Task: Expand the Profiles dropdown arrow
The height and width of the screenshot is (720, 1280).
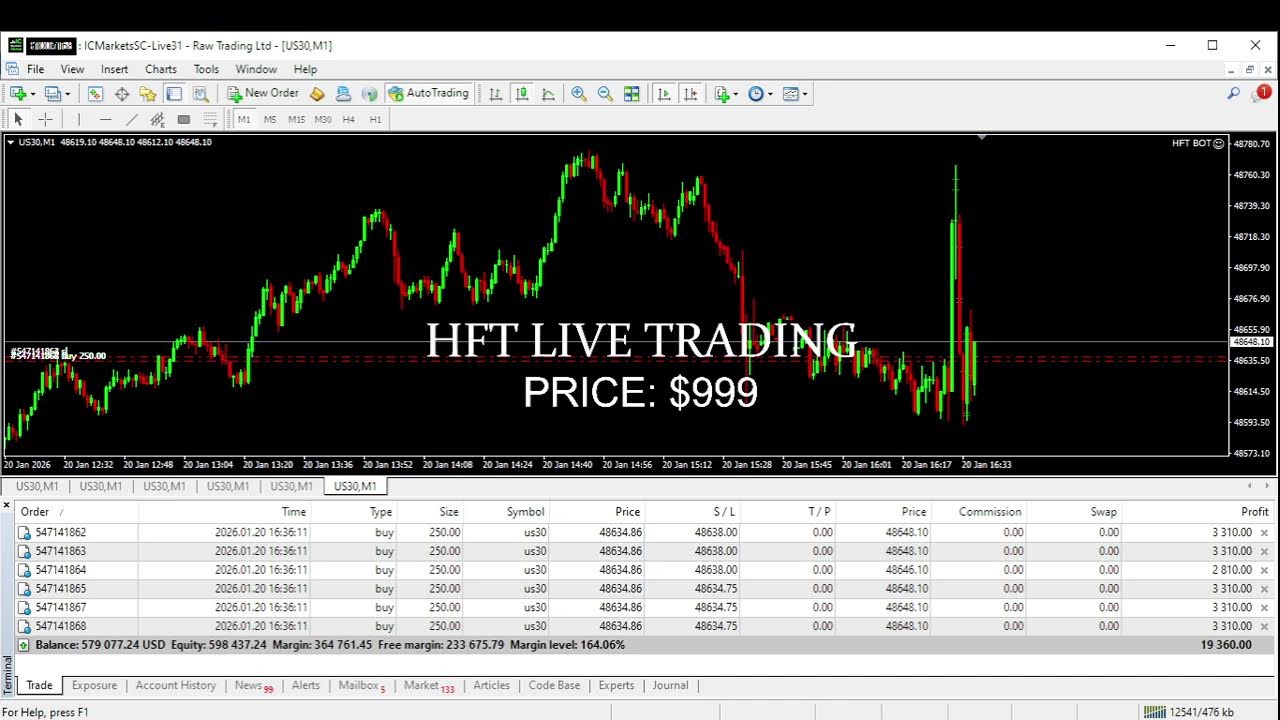Action: pyautogui.click(x=68, y=94)
